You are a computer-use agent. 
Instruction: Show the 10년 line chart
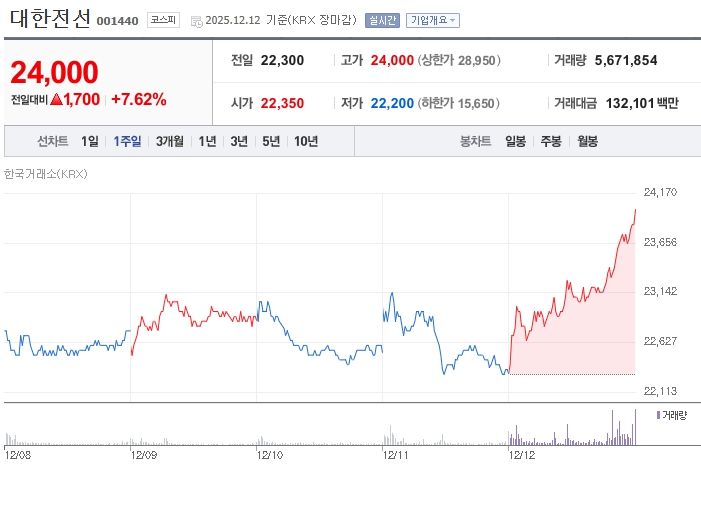point(306,141)
